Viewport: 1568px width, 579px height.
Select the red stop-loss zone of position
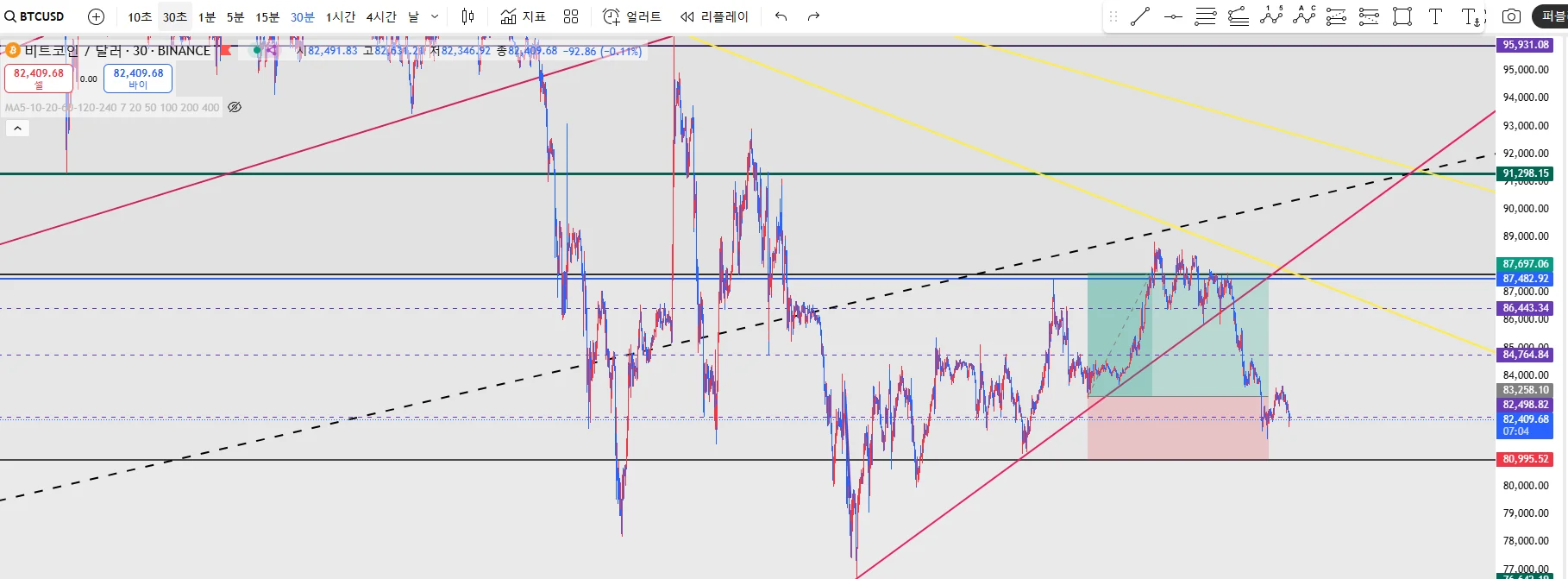(x=1178, y=428)
